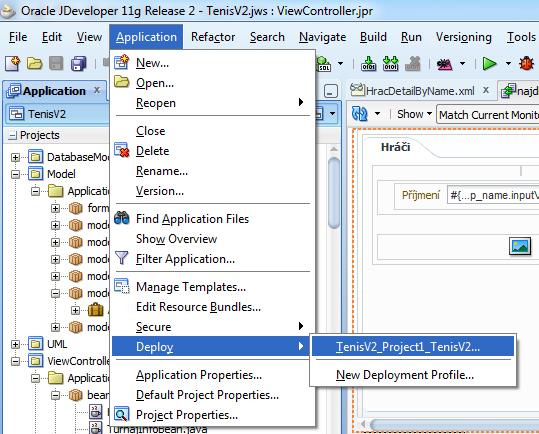The height and width of the screenshot is (434, 539).
Task: Select TenisV2_Project1_TenisV2... deployment profile
Action: tap(413, 346)
